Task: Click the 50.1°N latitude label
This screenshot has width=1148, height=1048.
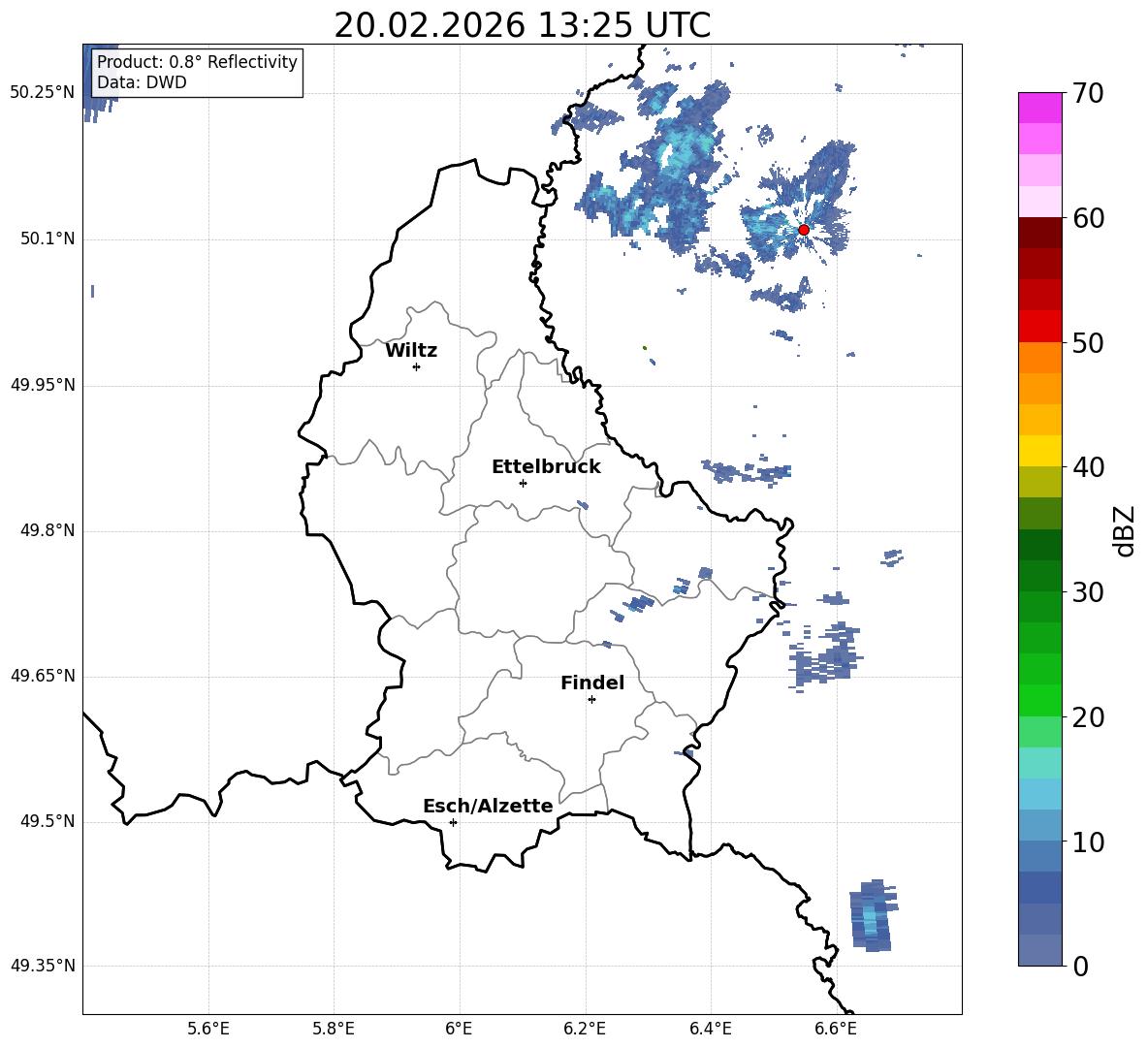Action: point(48,238)
